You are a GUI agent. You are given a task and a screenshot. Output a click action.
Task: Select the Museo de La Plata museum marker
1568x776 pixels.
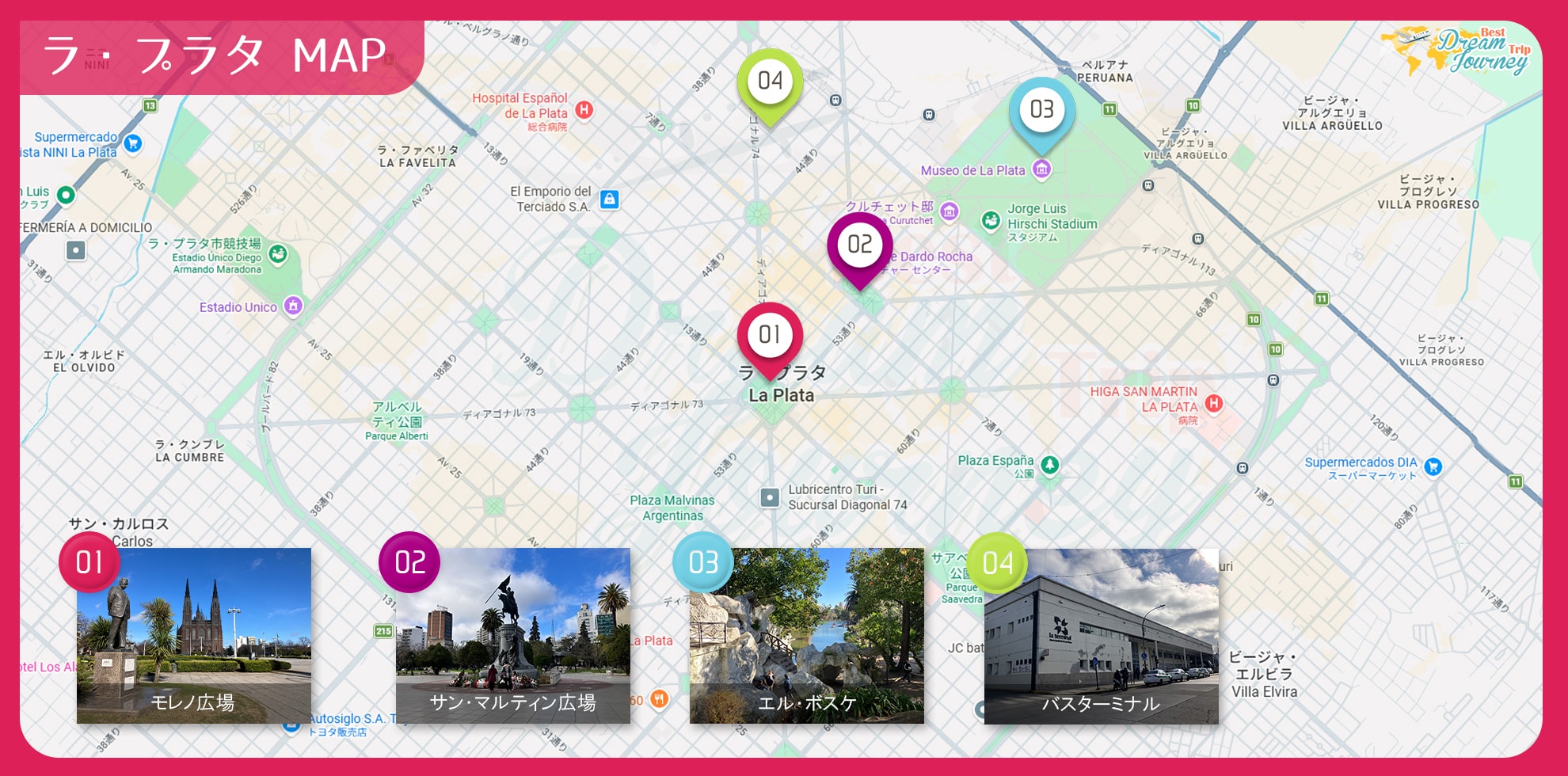tap(1042, 169)
